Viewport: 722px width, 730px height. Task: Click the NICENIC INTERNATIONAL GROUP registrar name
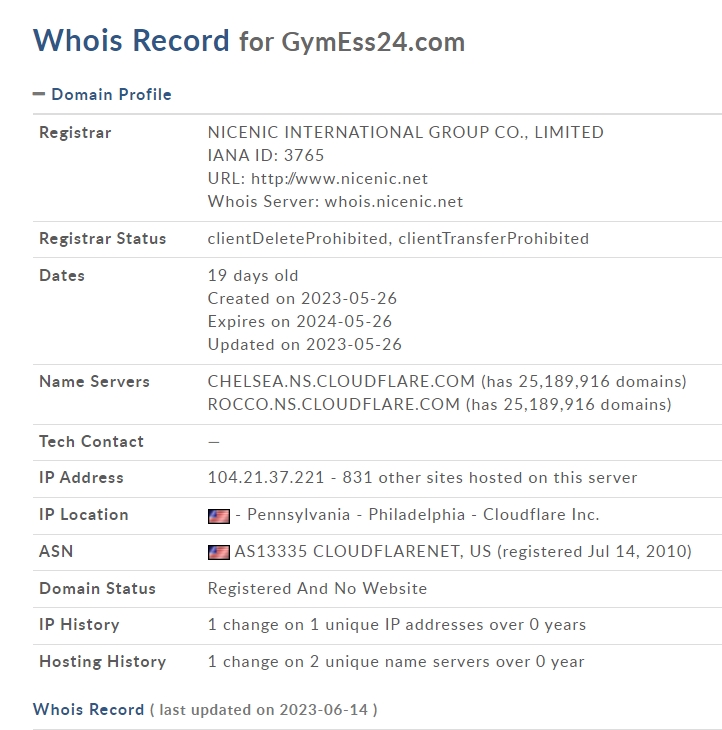coord(405,132)
